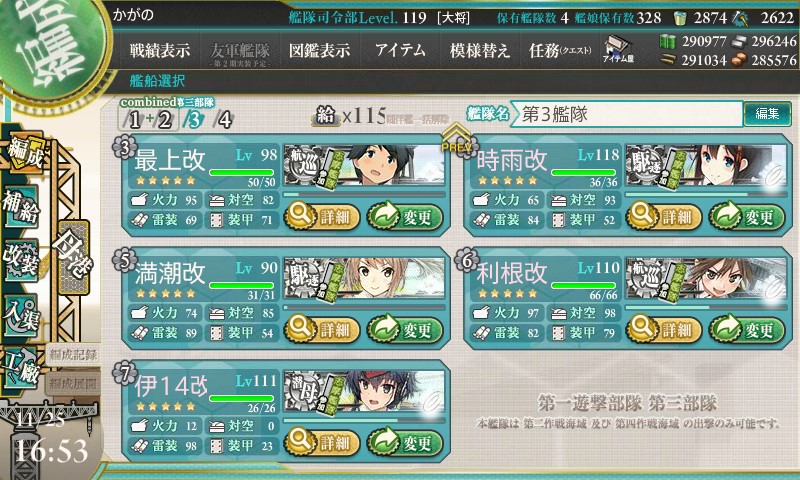This screenshot has width=800, height=480.
Task: Open the 改装 (remodel) sidebar icon
Action: [x=21, y=260]
